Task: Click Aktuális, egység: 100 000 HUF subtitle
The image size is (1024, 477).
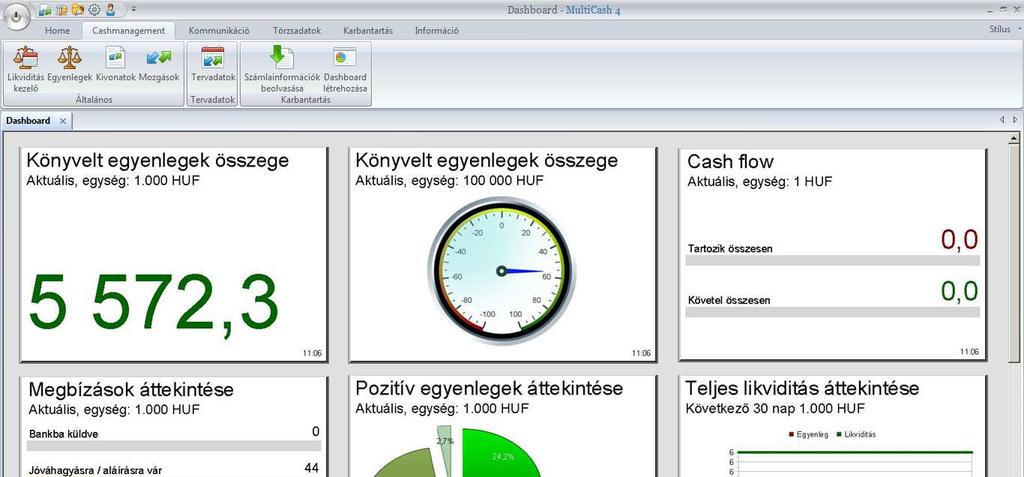Action: click(449, 180)
